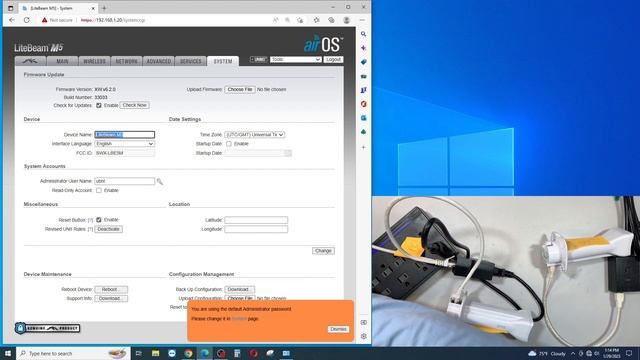Open the notification center icon
Viewport: 640px width, 360px height.
[629, 353]
